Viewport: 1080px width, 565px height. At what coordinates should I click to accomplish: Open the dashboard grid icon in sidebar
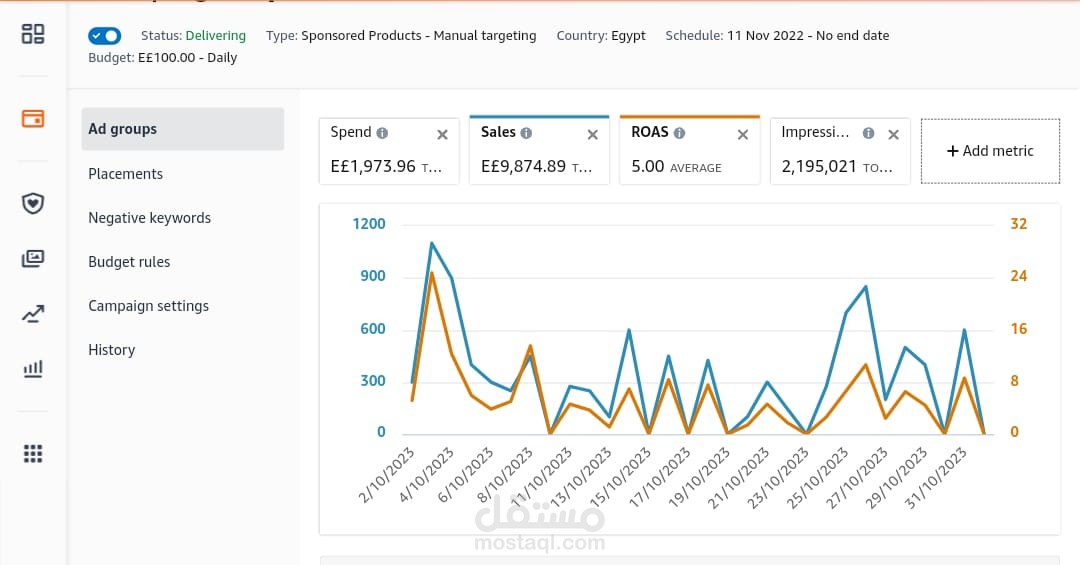33,34
